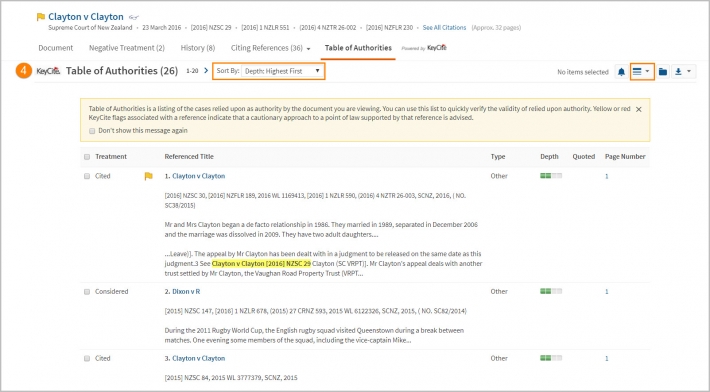
Task: Select checkbox for Dixon v R
Action: click(87, 292)
